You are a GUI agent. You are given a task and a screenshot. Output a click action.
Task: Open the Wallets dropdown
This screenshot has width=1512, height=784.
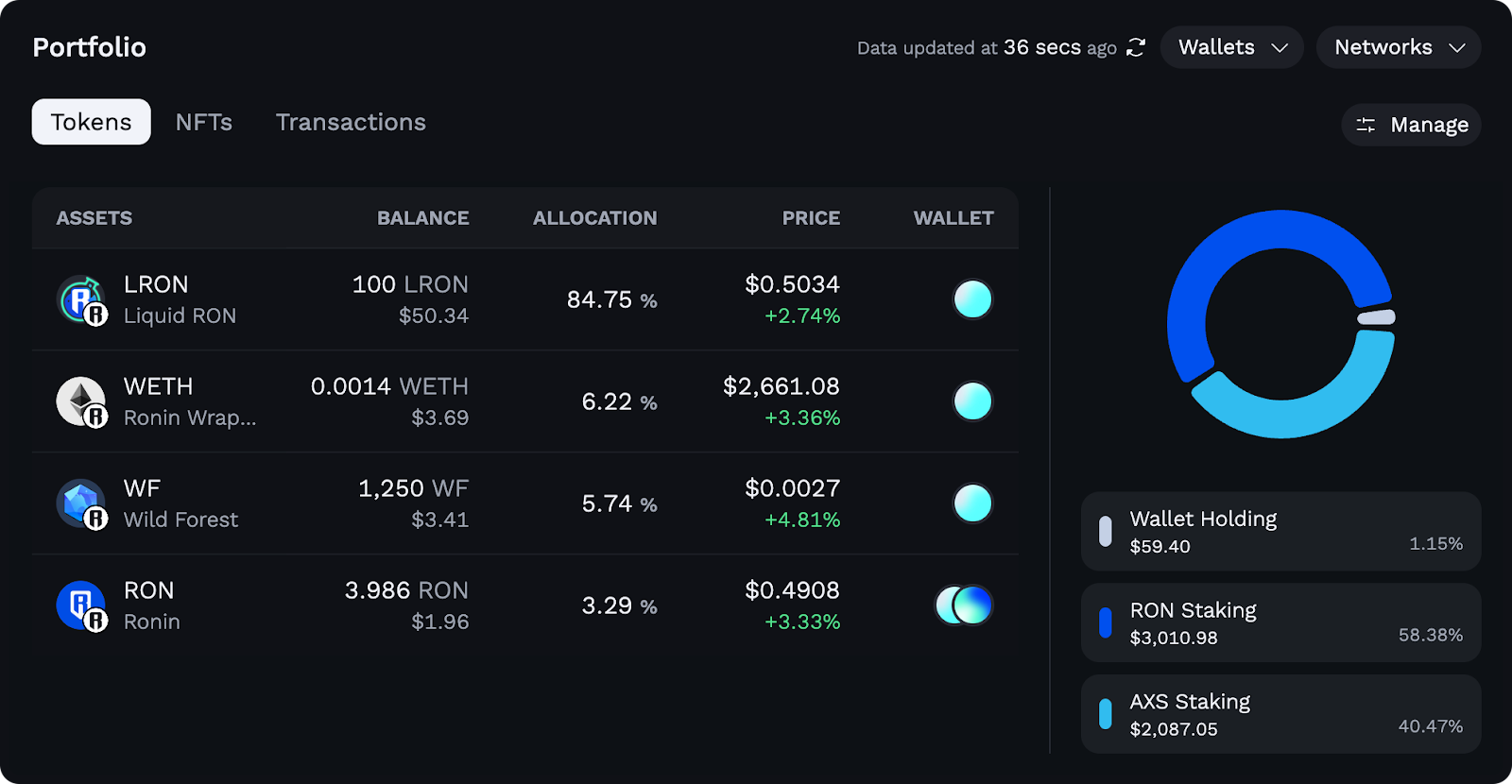pyautogui.click(x=1231, y=47)
